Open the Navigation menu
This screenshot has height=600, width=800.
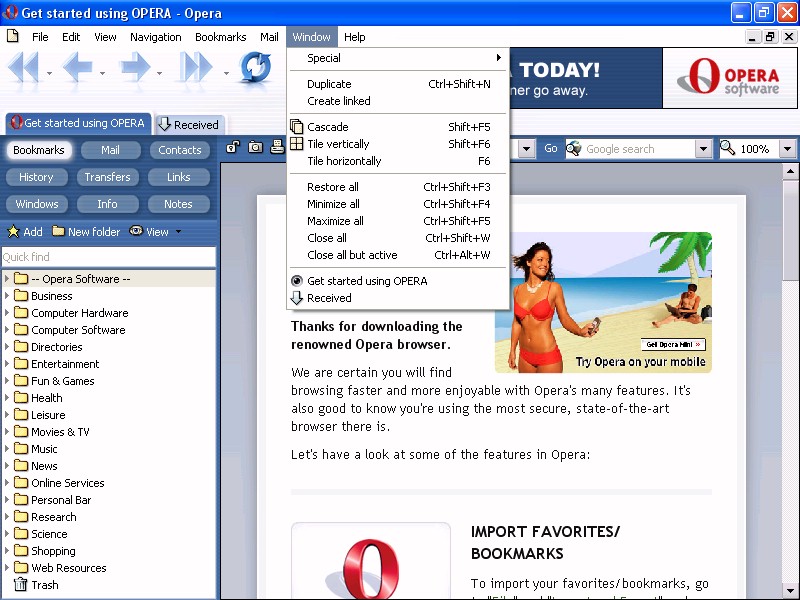[x=156, y=37]
